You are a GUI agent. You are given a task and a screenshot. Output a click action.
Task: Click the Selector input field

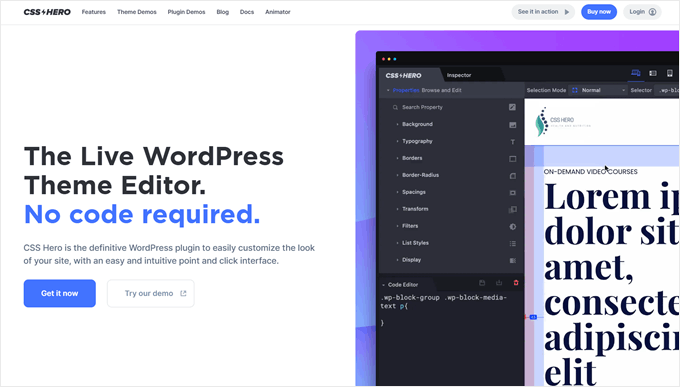point(667,90)
